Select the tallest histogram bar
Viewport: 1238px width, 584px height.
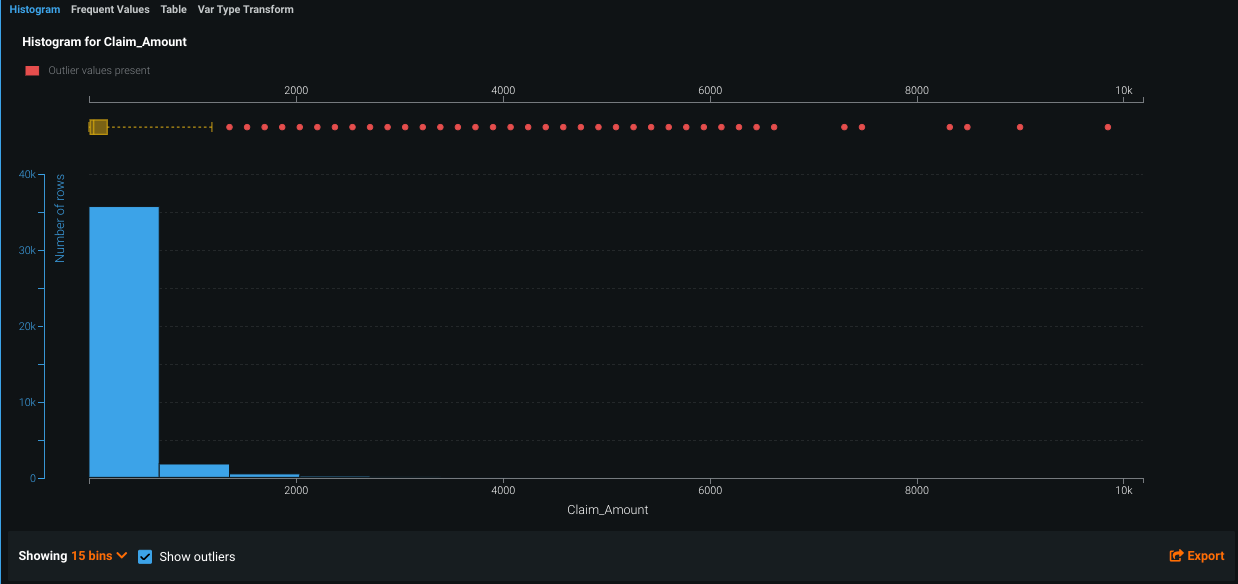124,342
